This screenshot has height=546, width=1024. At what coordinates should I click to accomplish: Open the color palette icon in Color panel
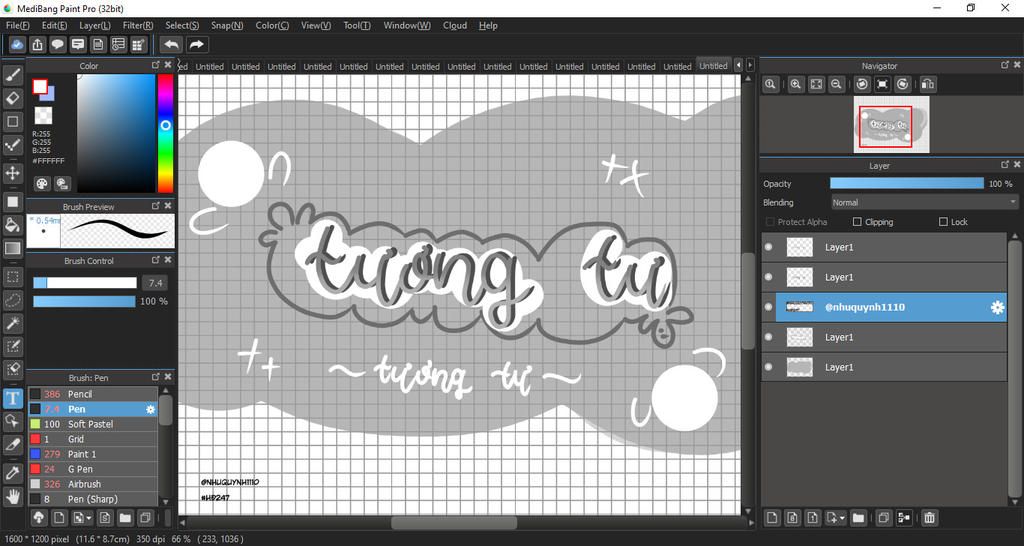pos(42,184)
